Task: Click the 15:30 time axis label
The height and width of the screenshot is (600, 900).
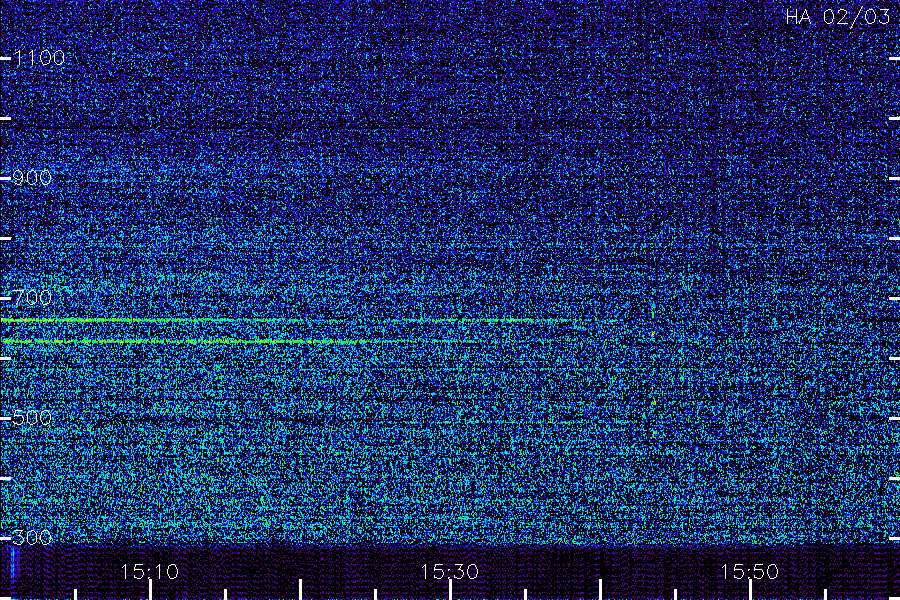Action: click(x=449, y=572)
